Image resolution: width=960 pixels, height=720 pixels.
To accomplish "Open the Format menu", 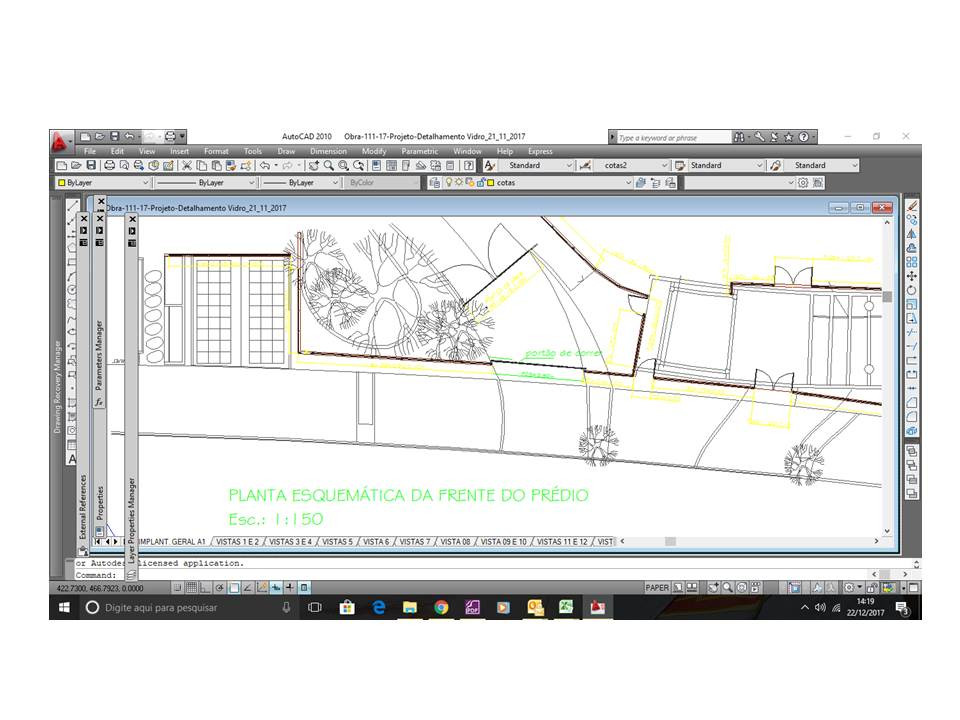I will pos(216,151).
